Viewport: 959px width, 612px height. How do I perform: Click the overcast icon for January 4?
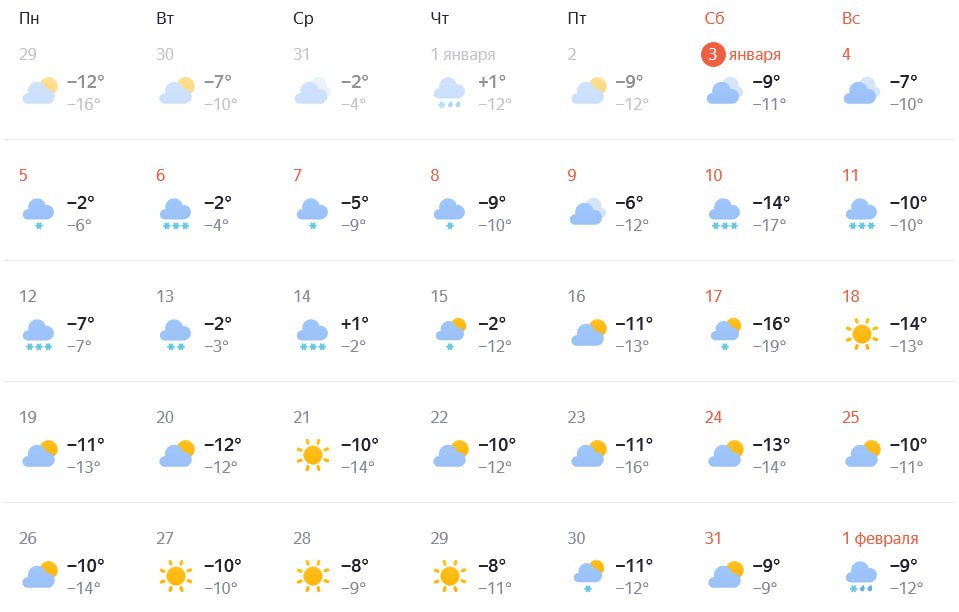click(x=860, y=91)
